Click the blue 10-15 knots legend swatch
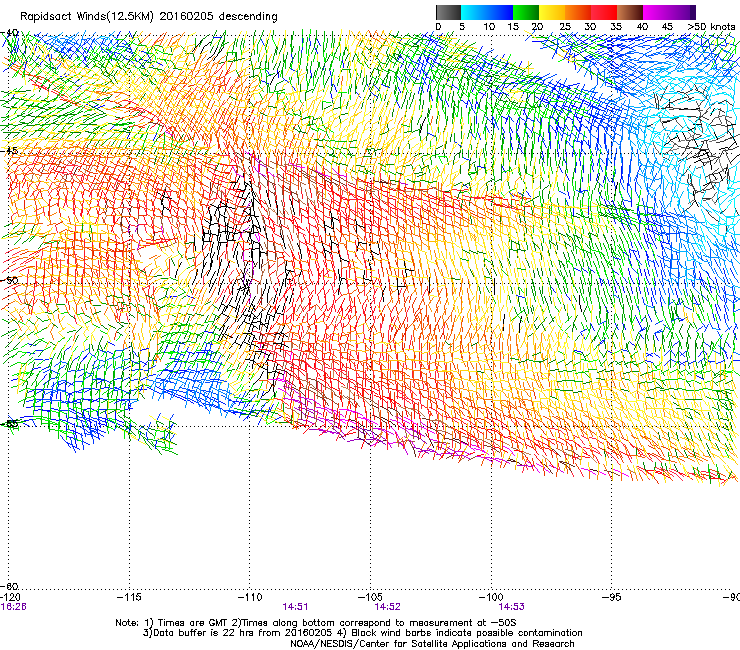 (500, 12)
